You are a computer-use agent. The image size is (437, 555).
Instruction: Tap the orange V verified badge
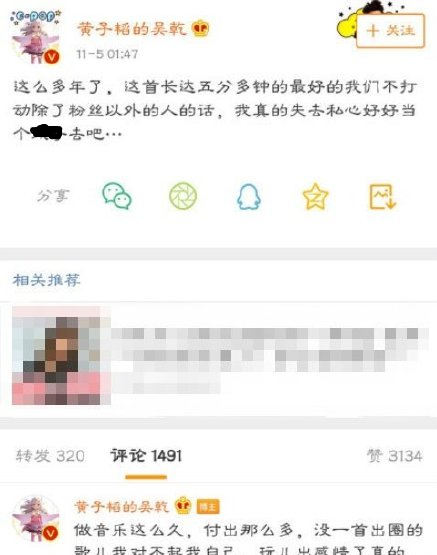click(x=52, y=57)
